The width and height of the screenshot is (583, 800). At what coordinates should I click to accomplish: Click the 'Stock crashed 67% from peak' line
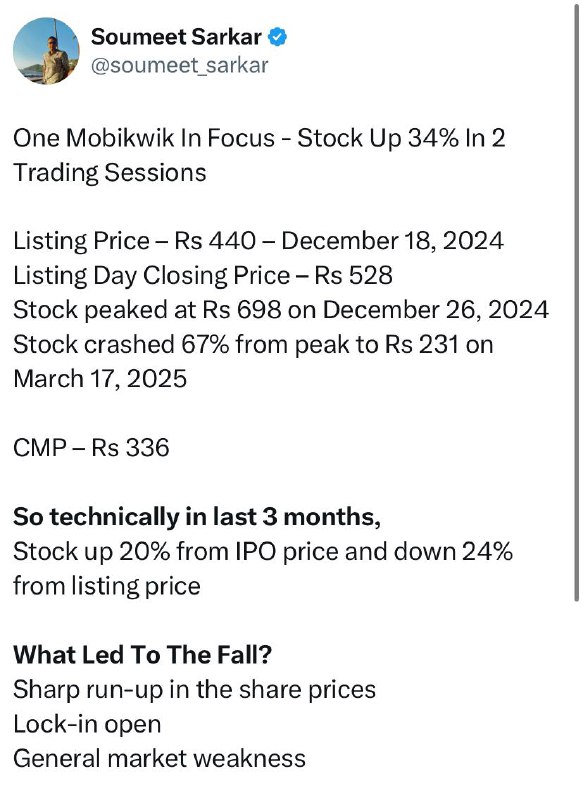pos(254,344)
